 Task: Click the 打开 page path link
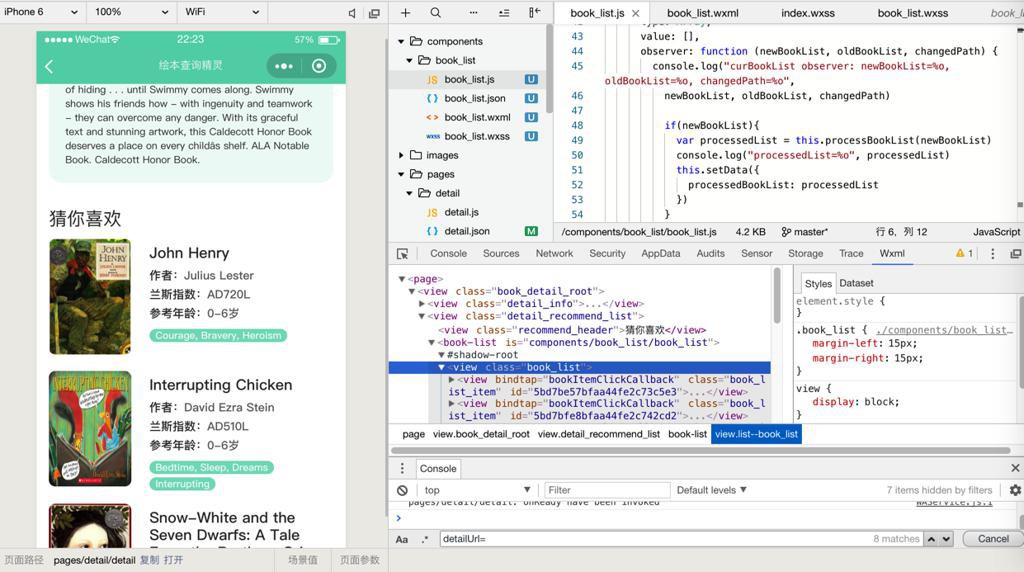click(x=173, y=560)
